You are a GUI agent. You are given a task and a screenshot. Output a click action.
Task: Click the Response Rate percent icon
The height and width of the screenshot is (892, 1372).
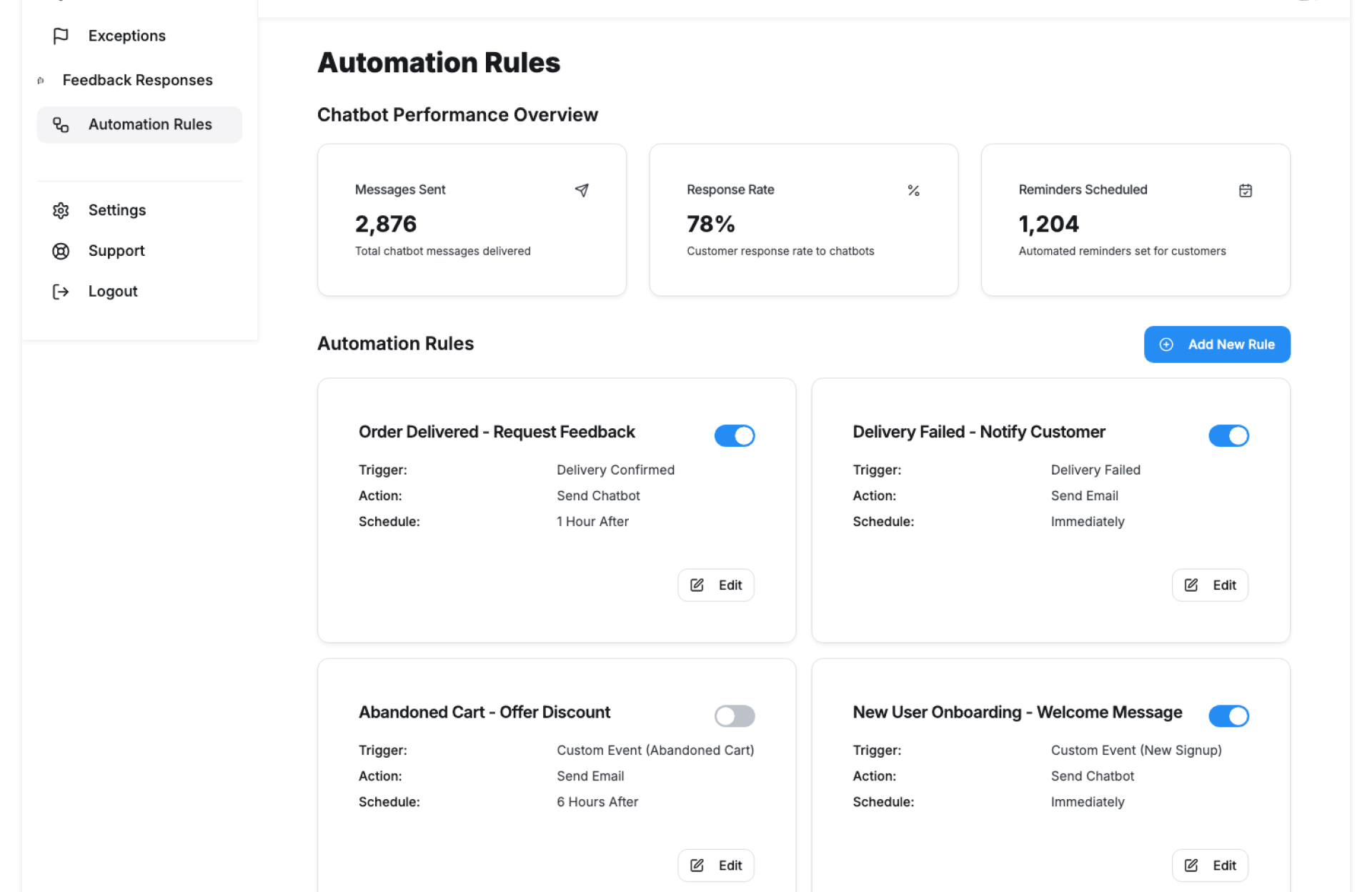913,190
